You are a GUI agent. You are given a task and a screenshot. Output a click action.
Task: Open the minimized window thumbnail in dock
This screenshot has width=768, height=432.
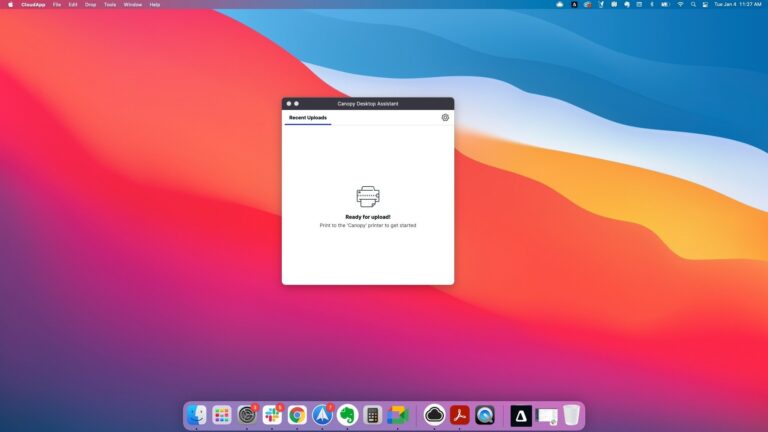click(546, 416)
